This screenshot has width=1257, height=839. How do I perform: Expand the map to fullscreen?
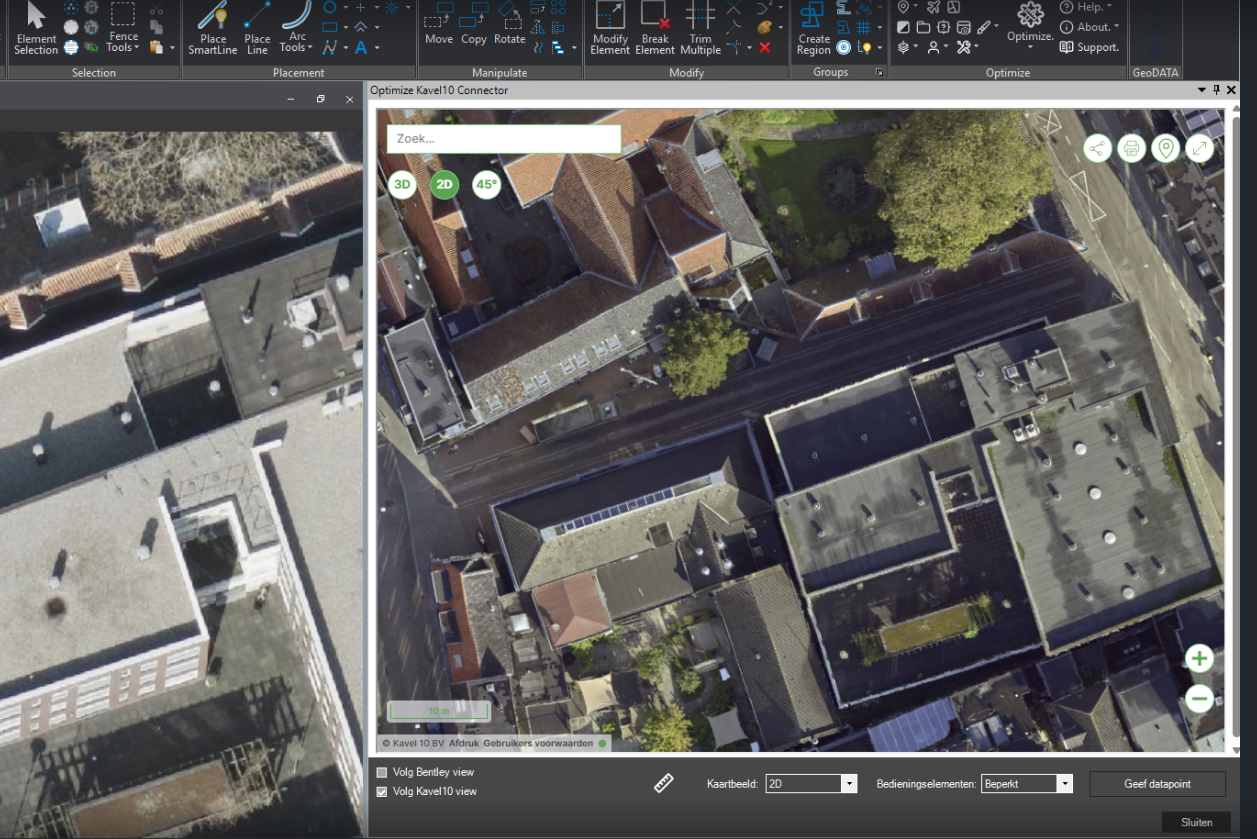(1198, 149)
